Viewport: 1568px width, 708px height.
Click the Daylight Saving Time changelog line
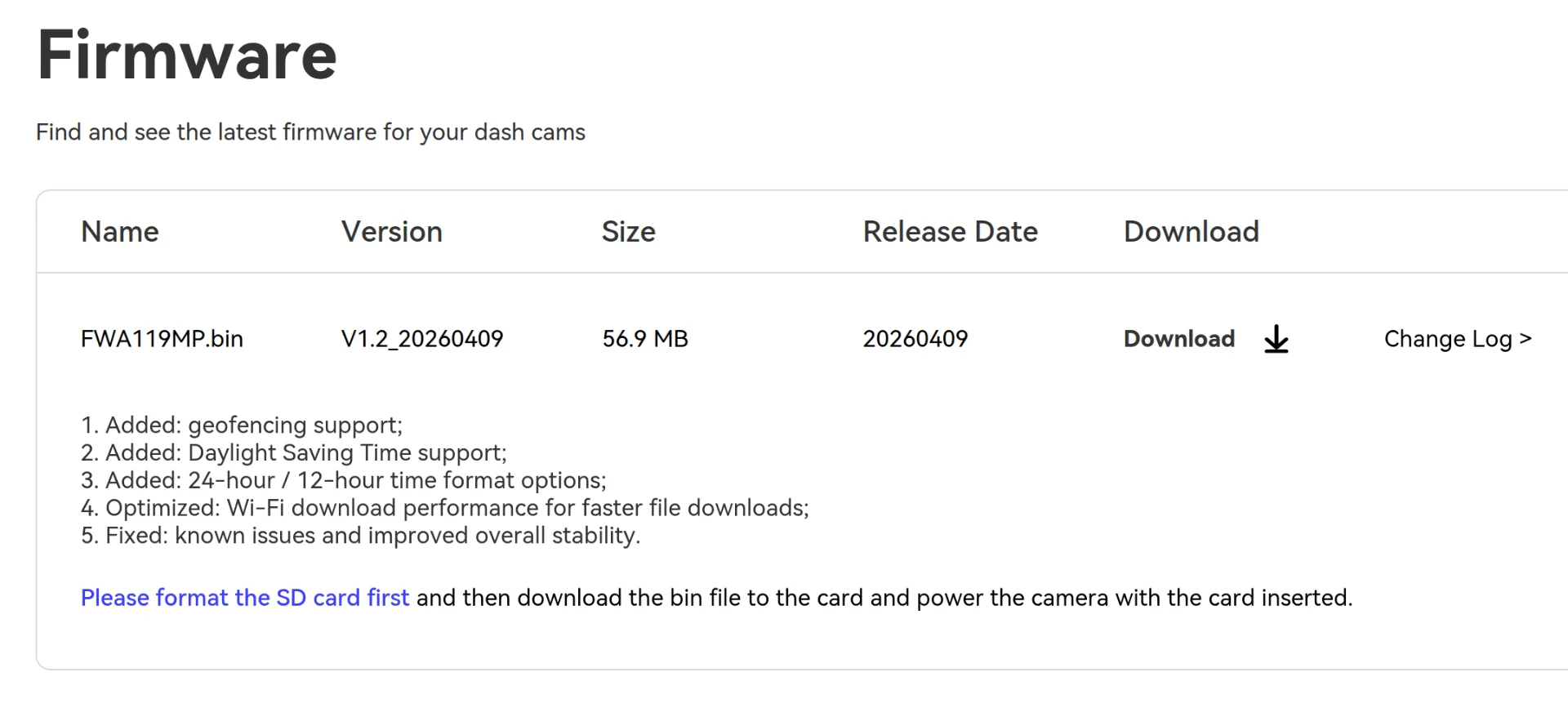point(294,453)
